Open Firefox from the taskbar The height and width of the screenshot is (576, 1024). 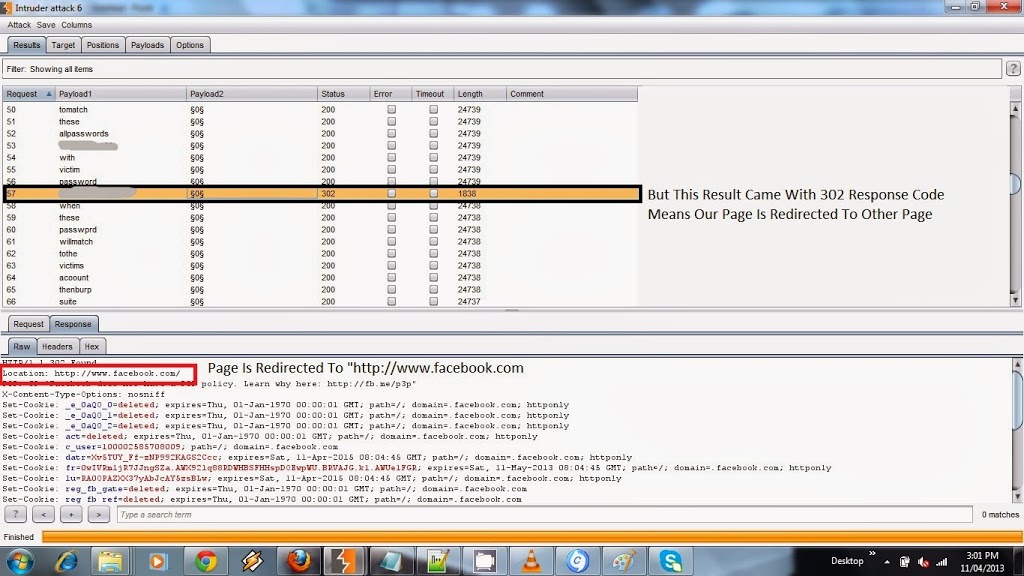298,561
